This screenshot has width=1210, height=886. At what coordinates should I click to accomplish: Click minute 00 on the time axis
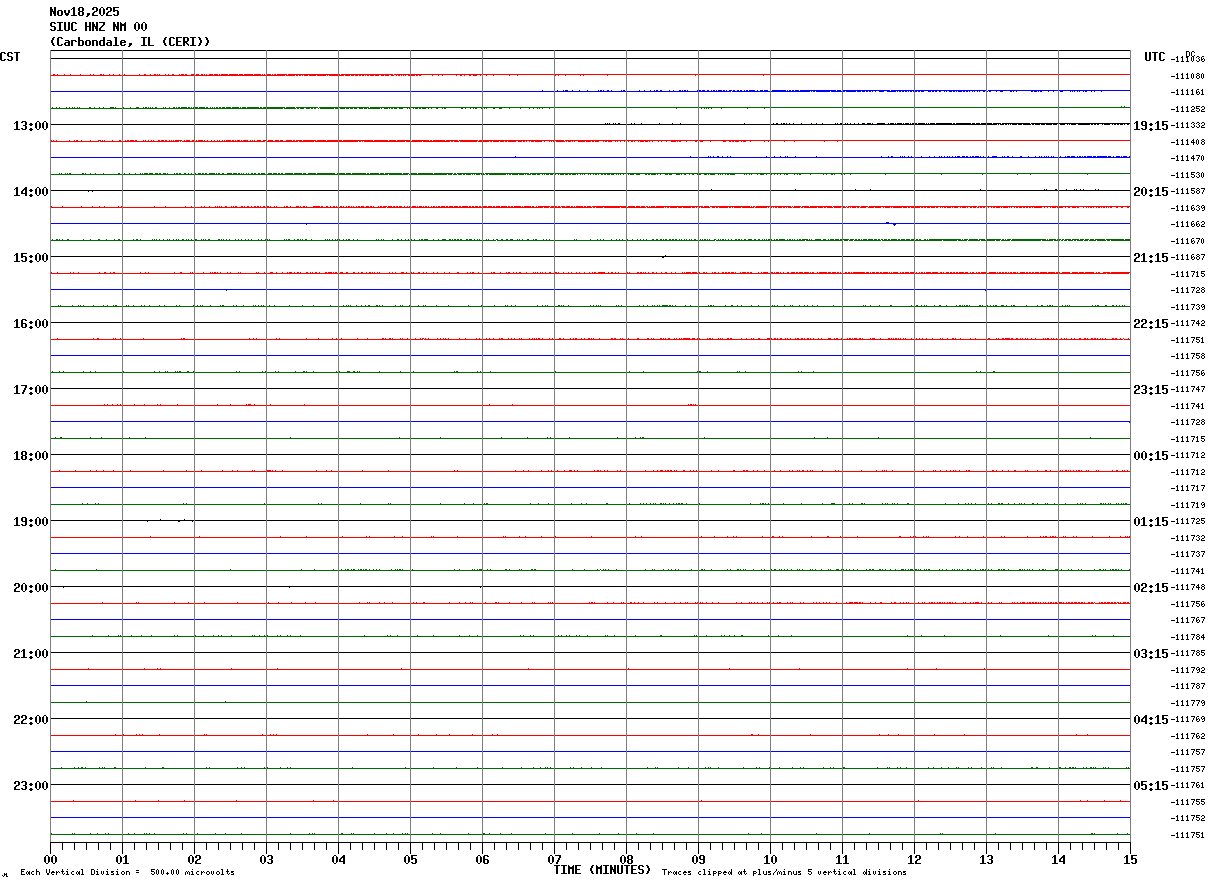coord(50,859)
